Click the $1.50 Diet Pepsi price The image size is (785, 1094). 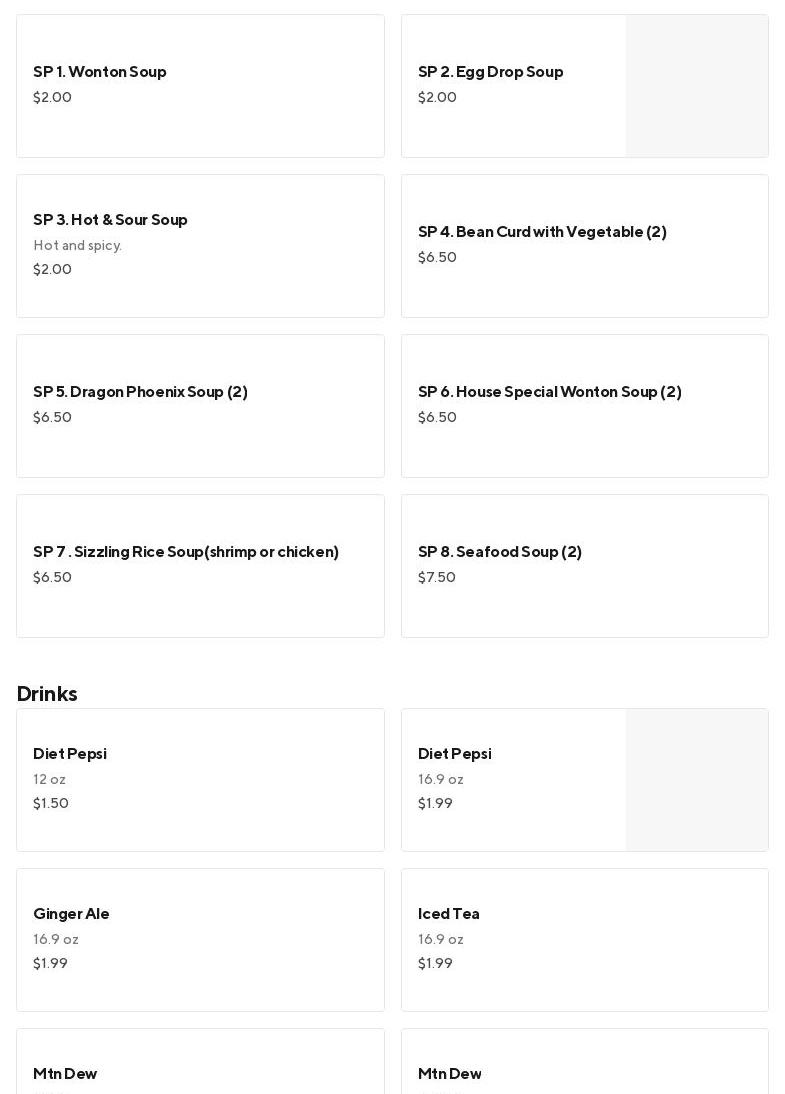click(51, 804)
